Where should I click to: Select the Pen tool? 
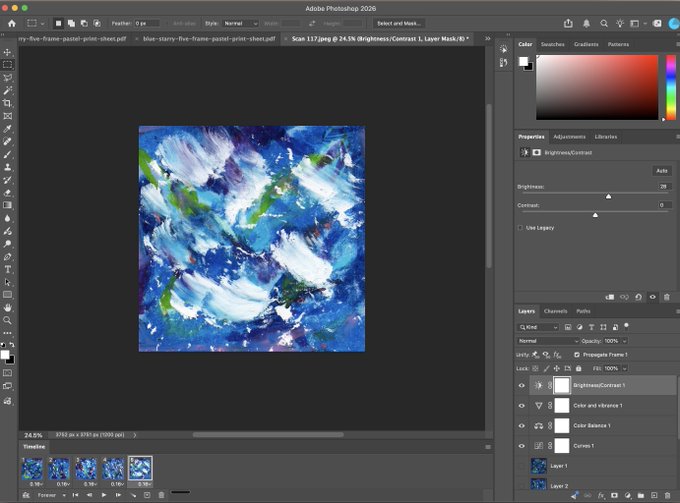click(7, 257)
